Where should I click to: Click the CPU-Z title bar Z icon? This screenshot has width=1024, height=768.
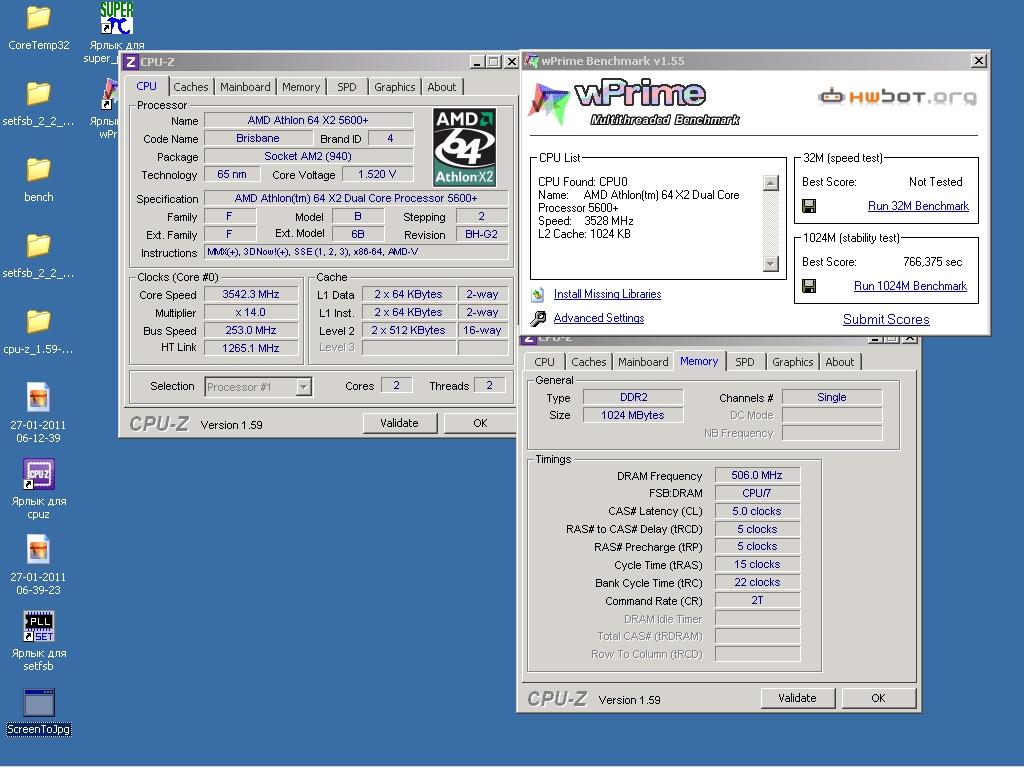tap(131, 62)
